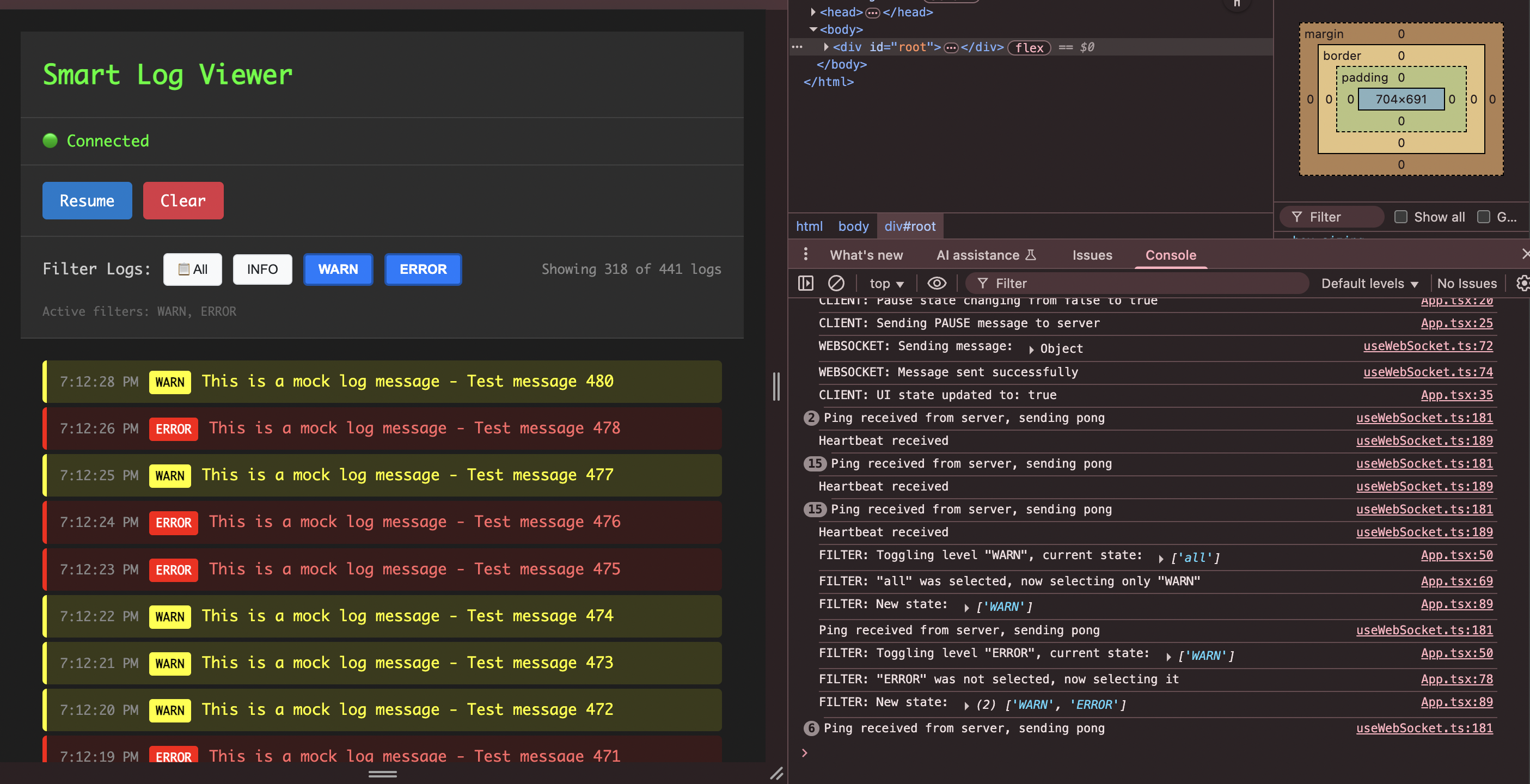Expand the Object in WEBSOCKET Sending message
1530x784 pixels.
(1031, 349)
